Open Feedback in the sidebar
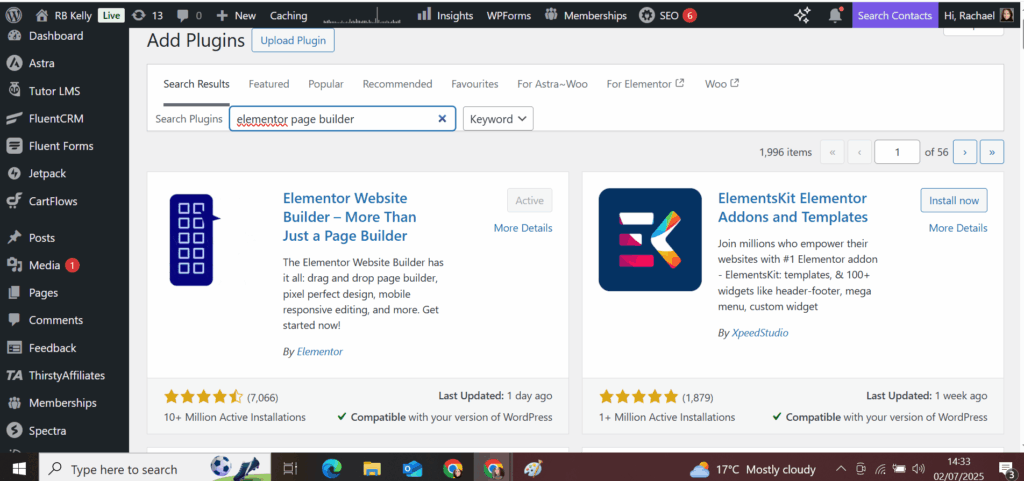Screen dimensions: 1024x481 click(x=52, y=348)
